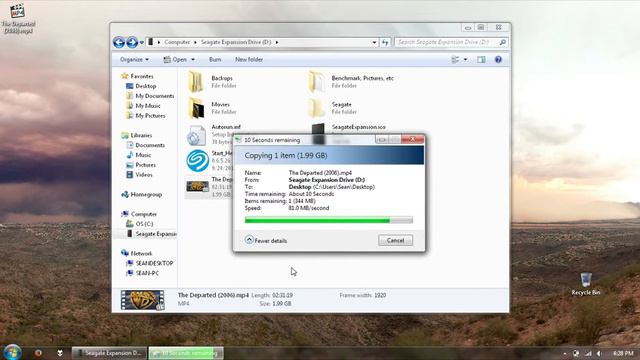This screenshot has height=360, width=640.
Task: Open the view options dropdown arrow
Action: pos(465,60)
